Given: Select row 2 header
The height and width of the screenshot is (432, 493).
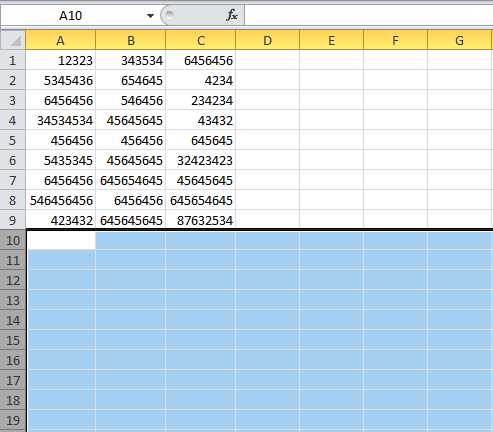Looking at the screenshot, I should (x=13, y=80).
